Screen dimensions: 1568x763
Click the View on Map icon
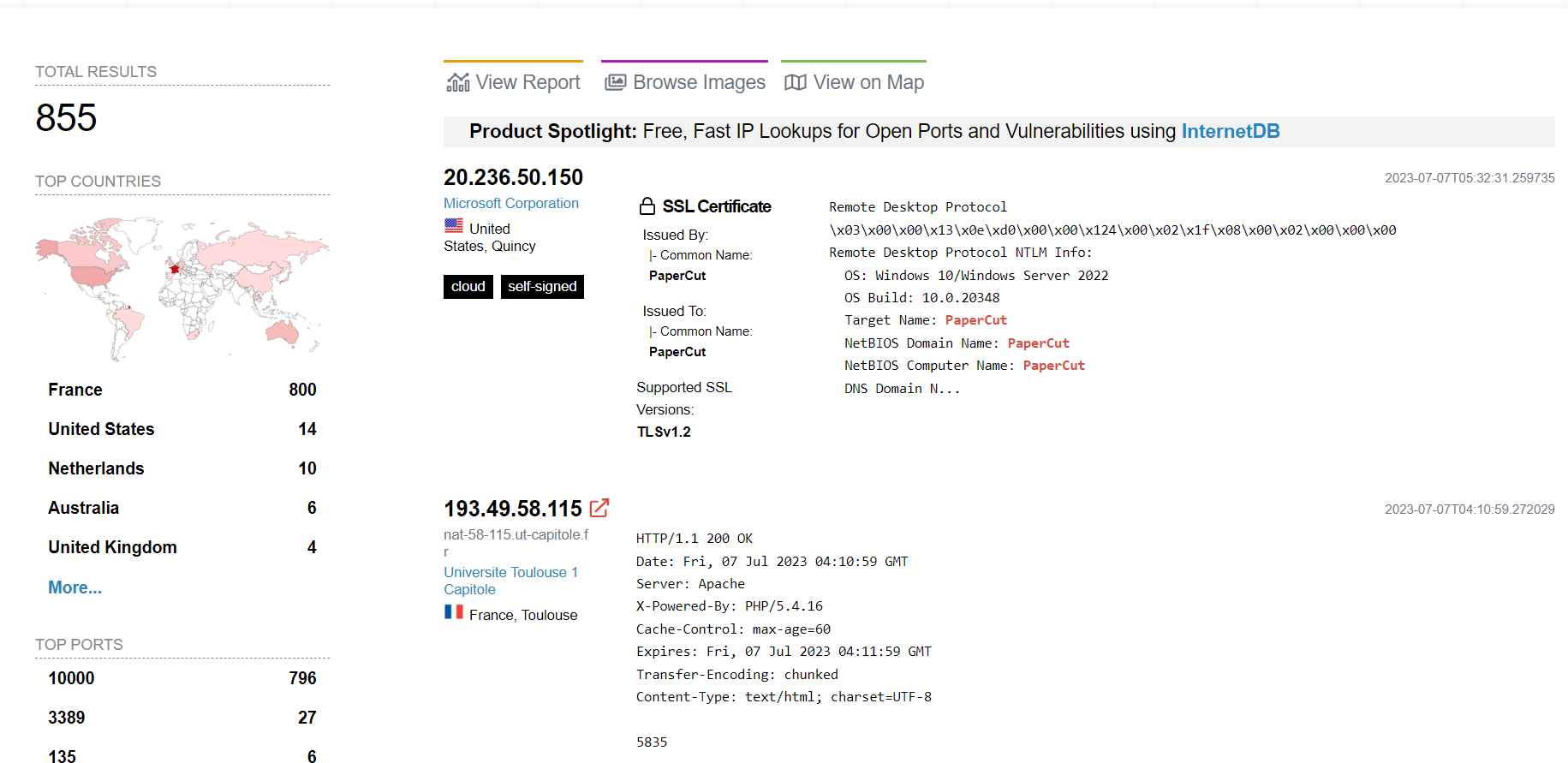796,81
